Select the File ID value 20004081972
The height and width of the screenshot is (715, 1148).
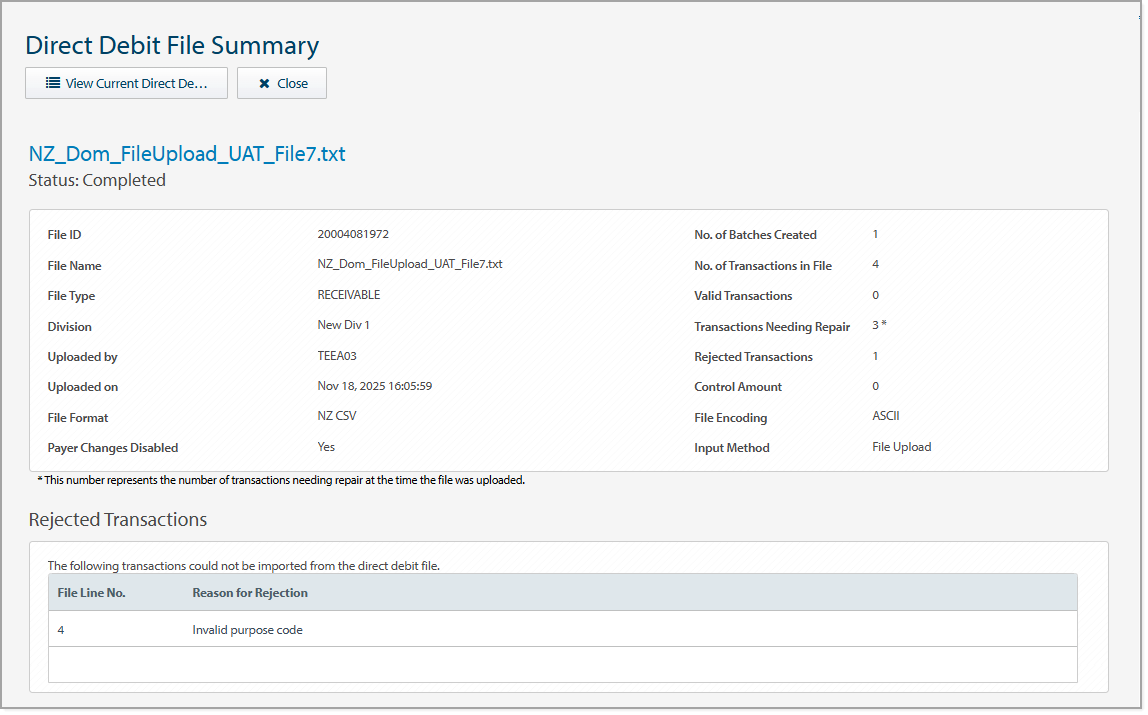click(x=352, y=234)
